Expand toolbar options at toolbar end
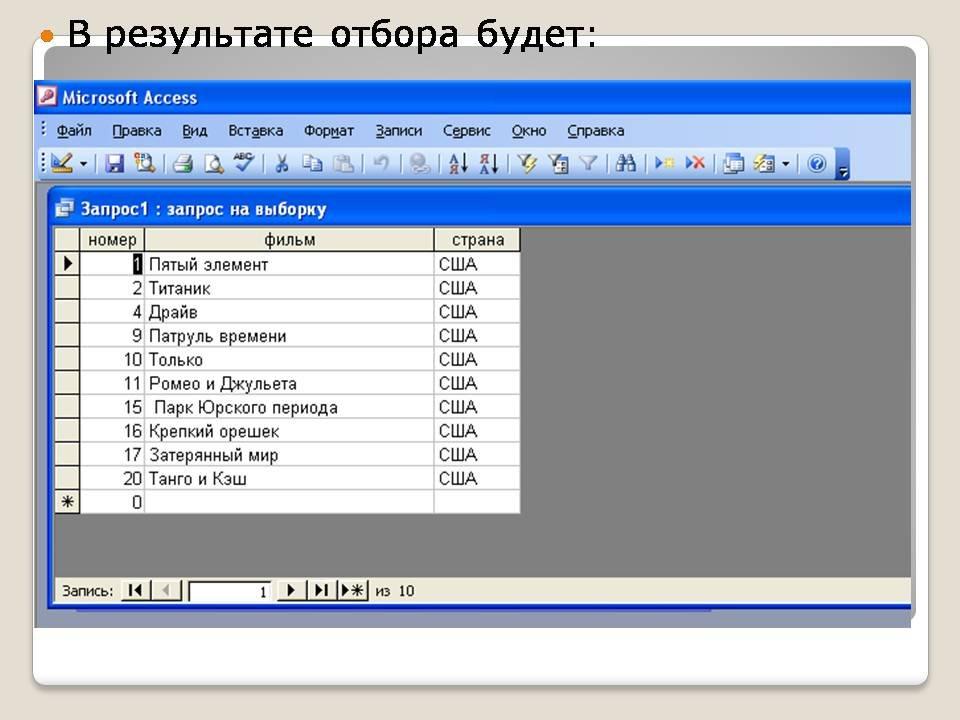 (x=842, y=166)
